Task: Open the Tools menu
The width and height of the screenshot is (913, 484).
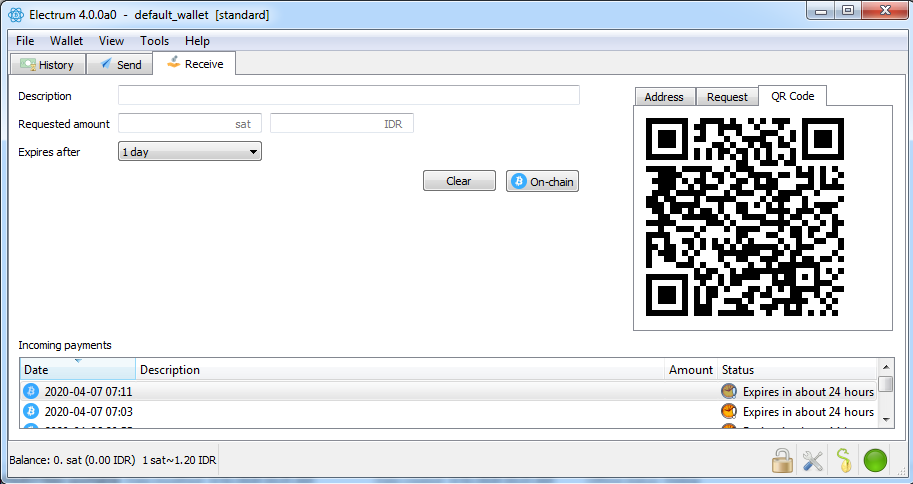Action: click(x=154, y=41)
